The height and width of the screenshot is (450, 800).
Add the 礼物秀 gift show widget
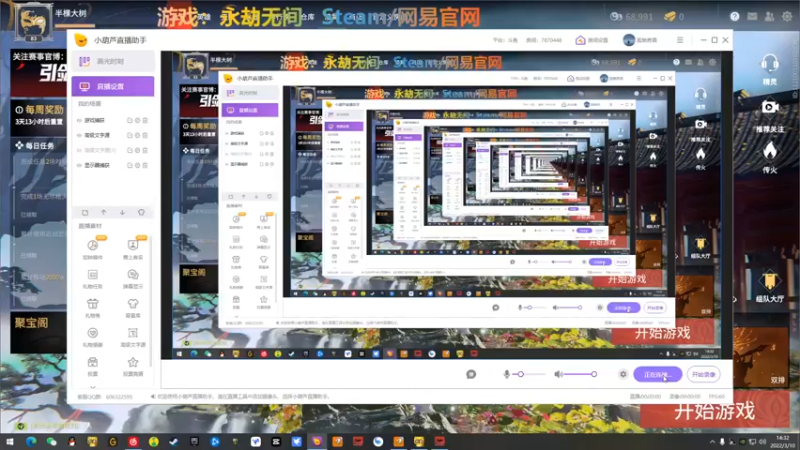coord(92,308)
